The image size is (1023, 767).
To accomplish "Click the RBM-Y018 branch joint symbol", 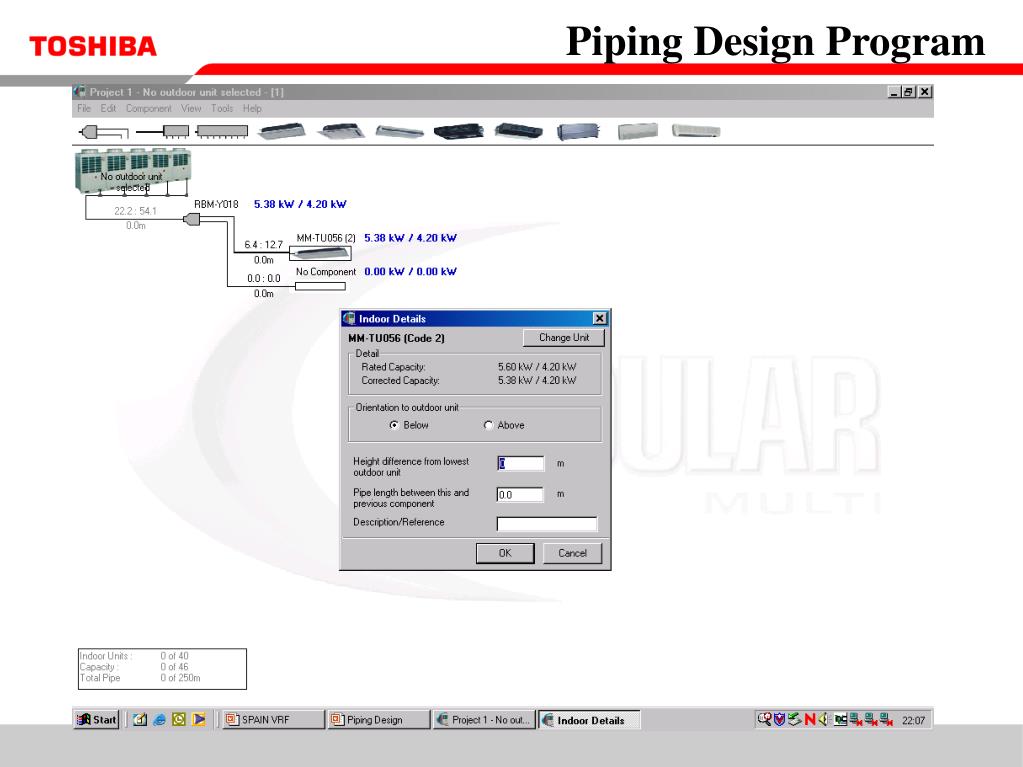I will pyautogui.click(x=192, y=219).
